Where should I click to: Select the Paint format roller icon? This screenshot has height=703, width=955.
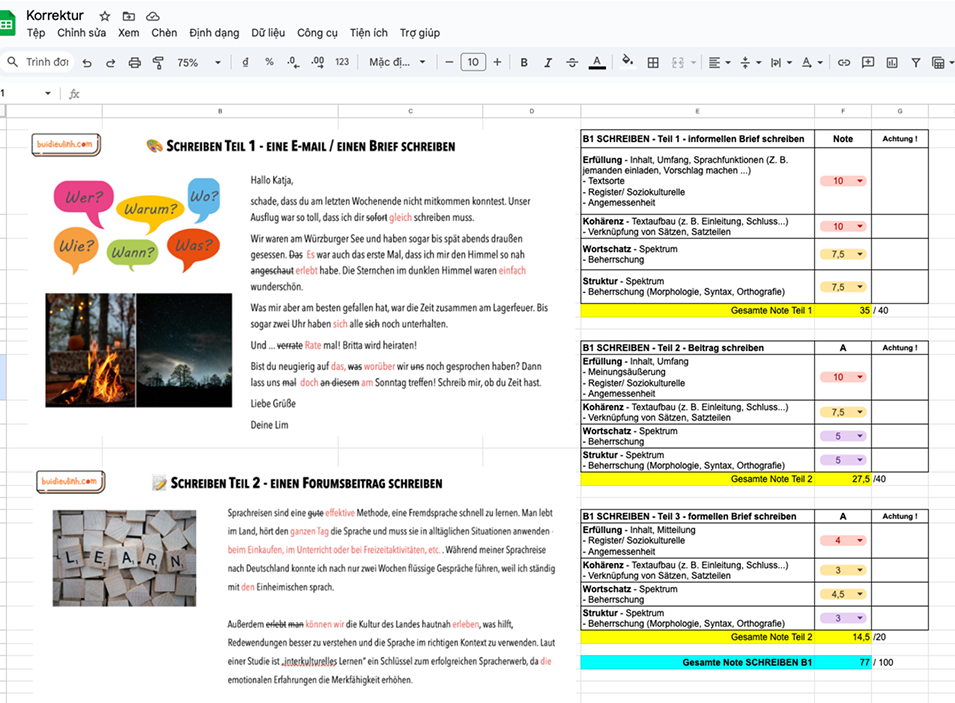pos(158,62)
